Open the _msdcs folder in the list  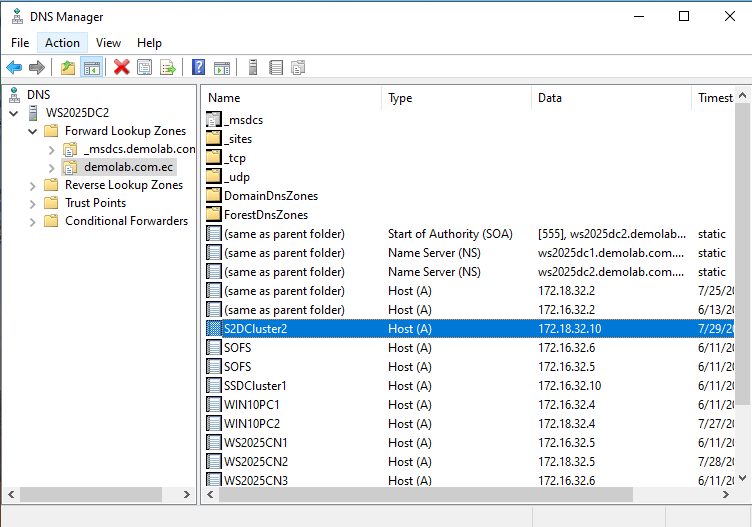243,120
